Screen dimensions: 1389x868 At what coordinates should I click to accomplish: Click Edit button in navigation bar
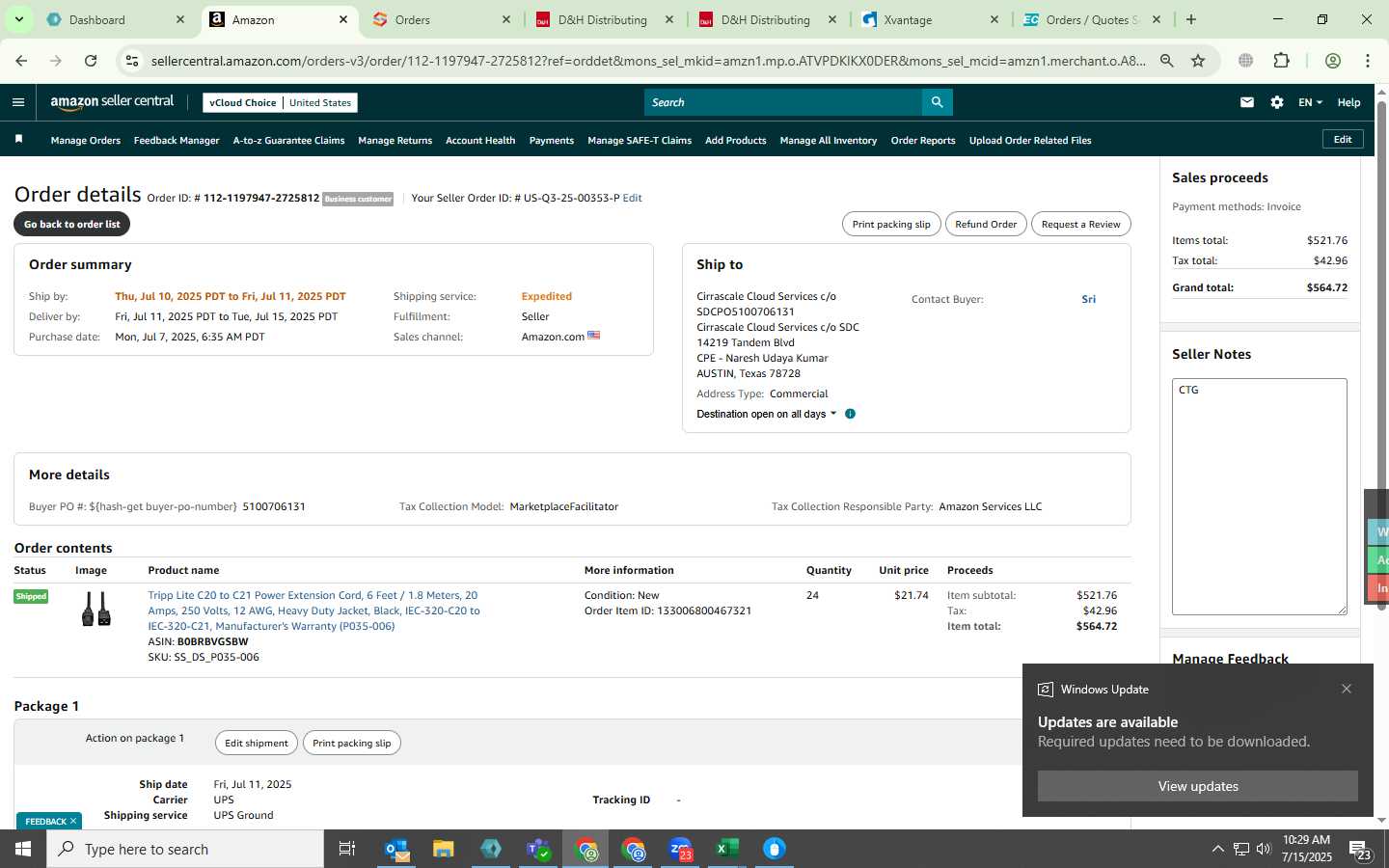[1343, 140]
